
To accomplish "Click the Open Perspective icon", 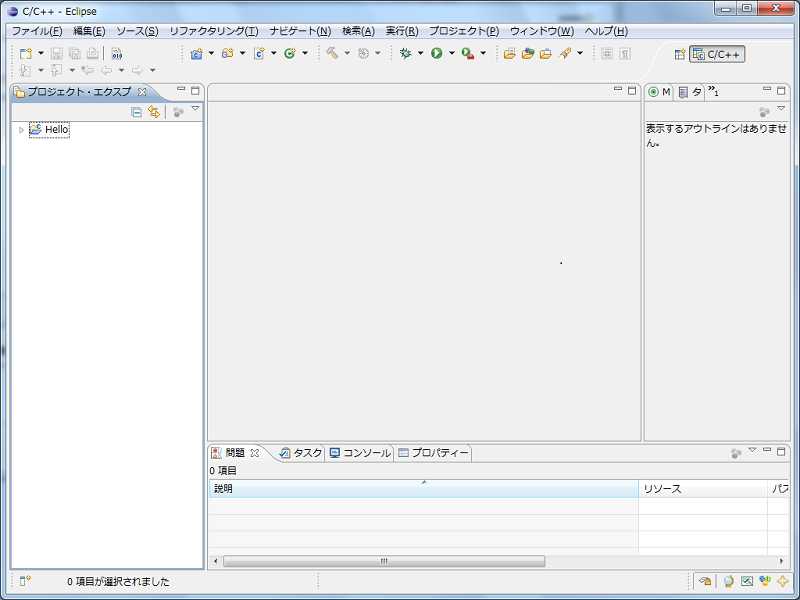I will pos(680,54).
